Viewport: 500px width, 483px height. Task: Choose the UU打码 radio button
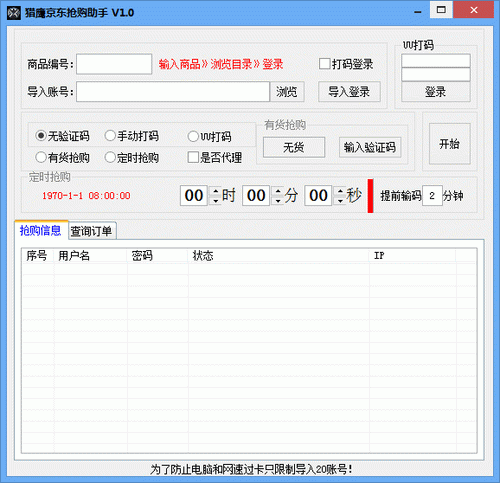[209, 136]
